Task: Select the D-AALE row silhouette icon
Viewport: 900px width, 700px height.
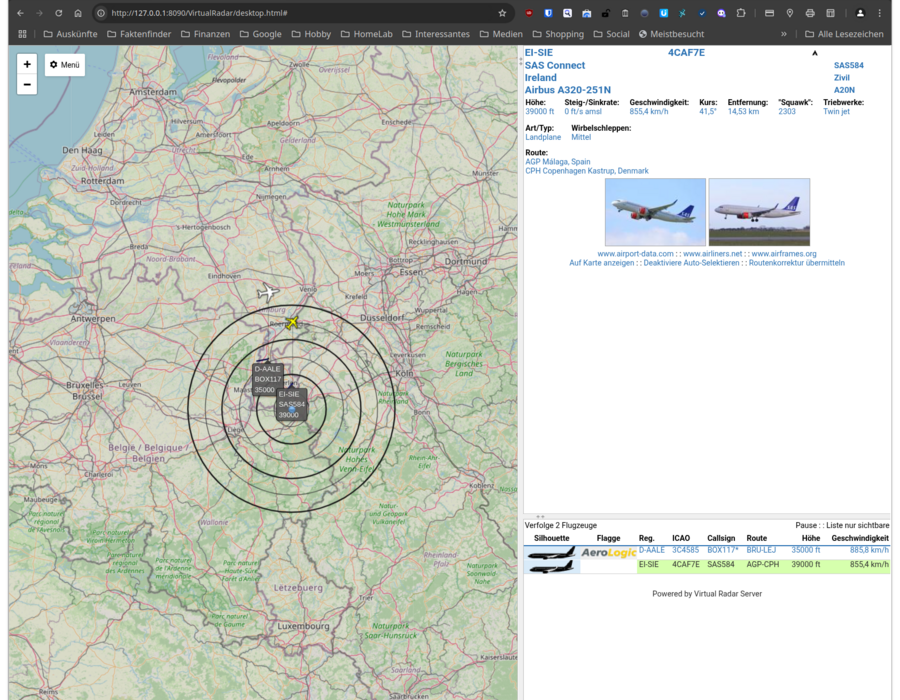Action: 552,553
